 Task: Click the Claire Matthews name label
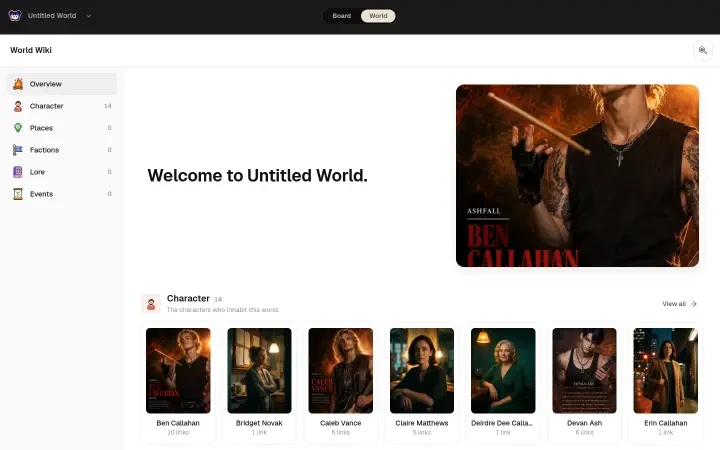(x=422, y=423)
